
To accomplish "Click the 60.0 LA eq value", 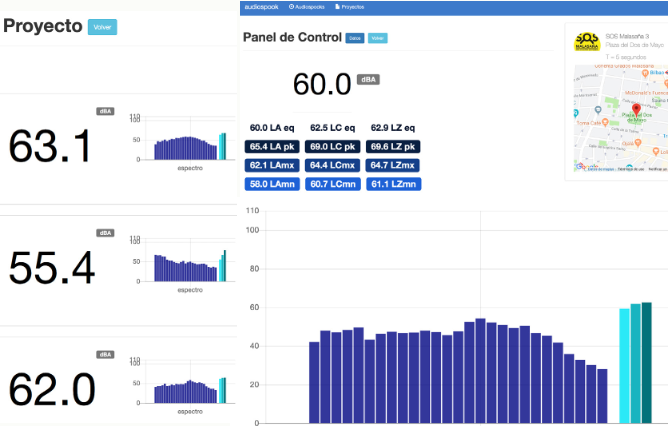I will [x=272, y=128].
